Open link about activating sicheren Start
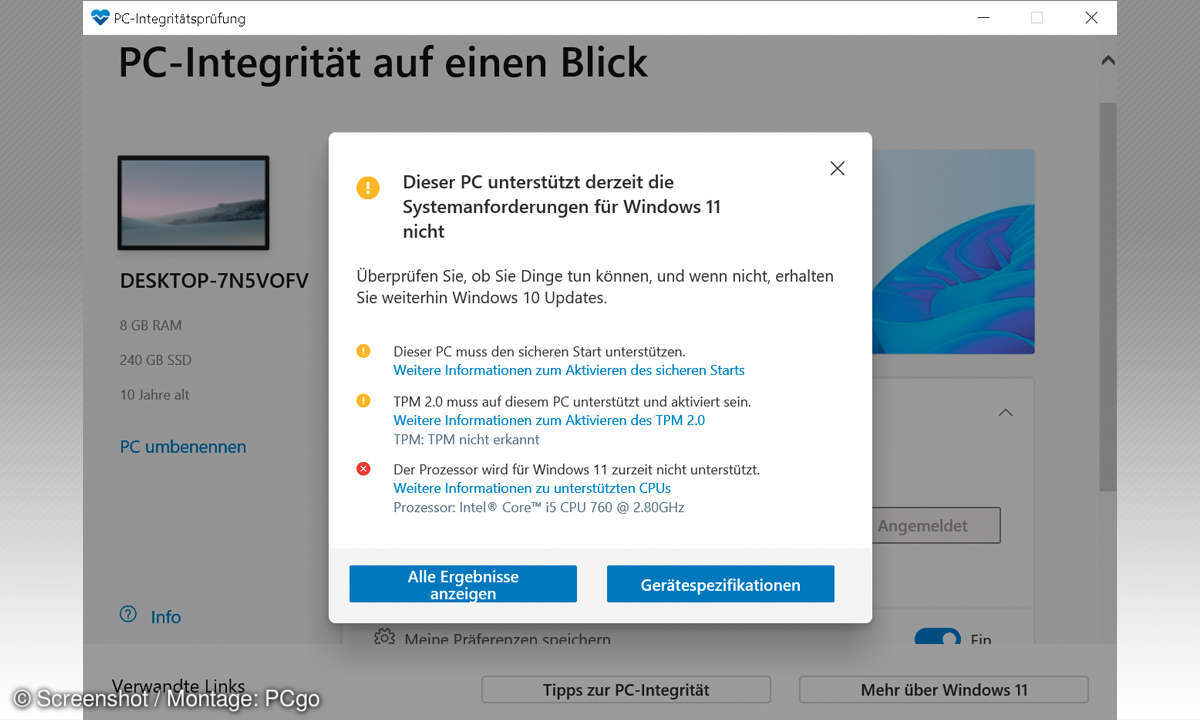The width and height of the screenshot is (1200, 720). click(x=569, y=370)
